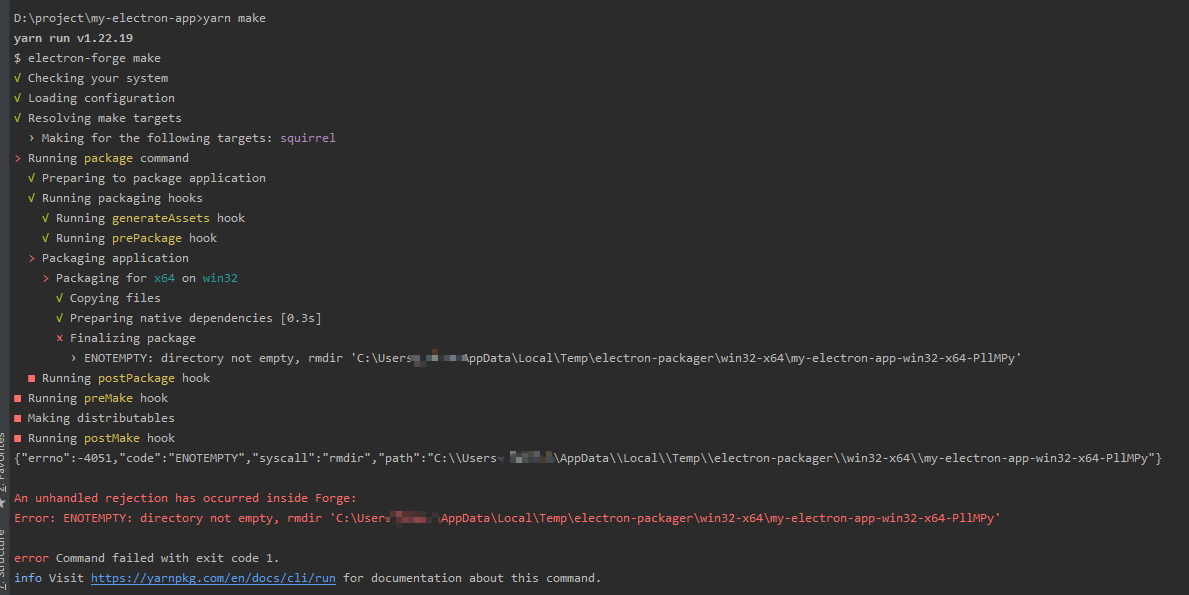Expand the ENOTEMPTY directory not empty detail line
The height and width of the screenshot is (595, 1189).
click(x=72, y=357)
